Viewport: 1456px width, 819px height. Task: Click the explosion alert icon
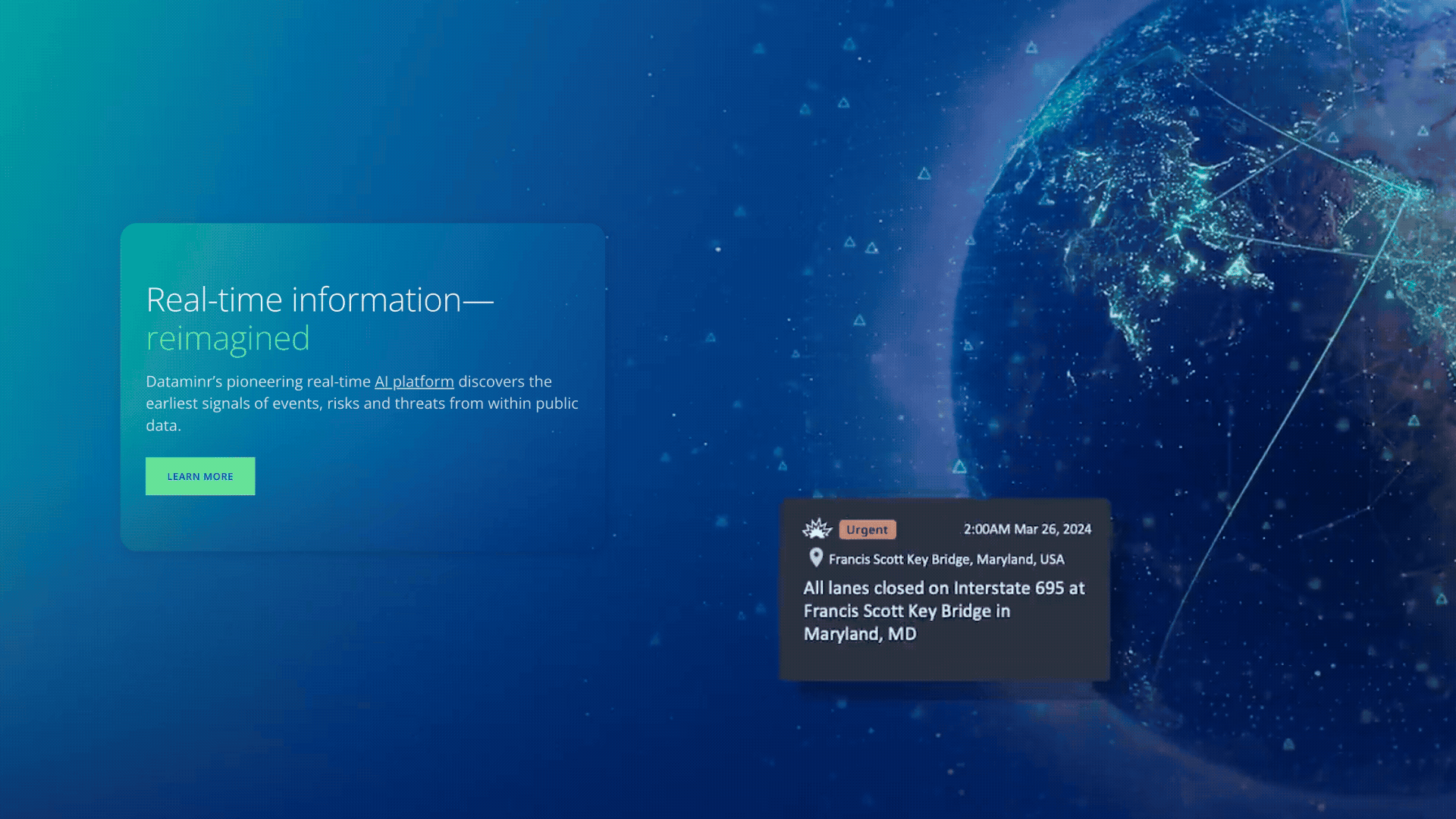(x=817, y=529)
